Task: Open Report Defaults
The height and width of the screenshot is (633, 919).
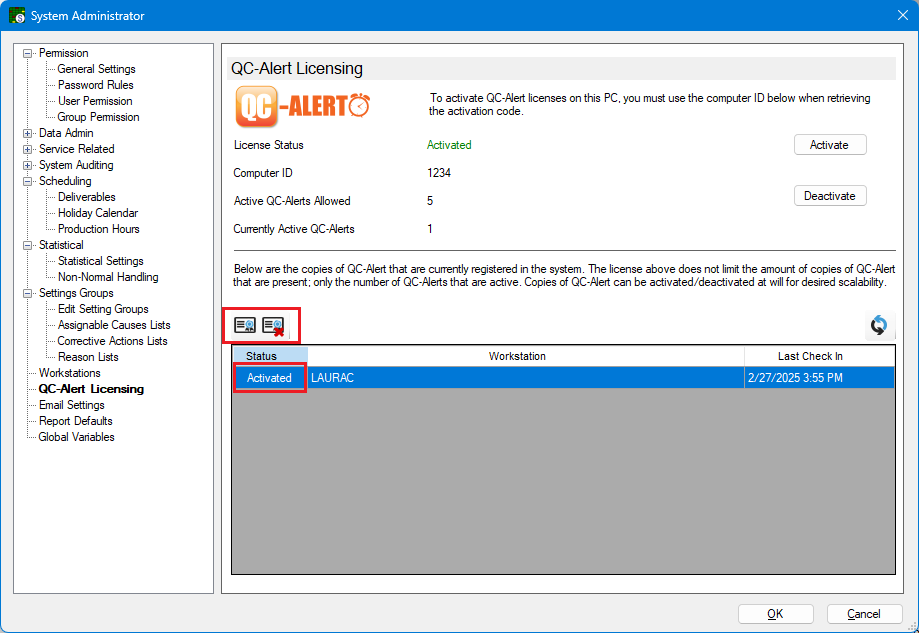Action: pos(76,421)
